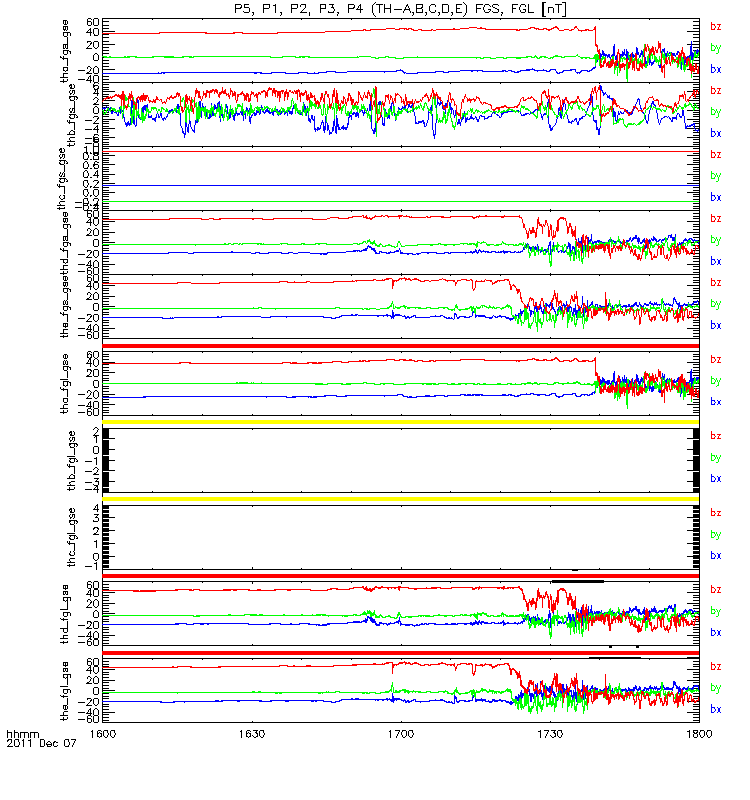Click bz legend beside thc_fgs_gse panel

(716, 155)
